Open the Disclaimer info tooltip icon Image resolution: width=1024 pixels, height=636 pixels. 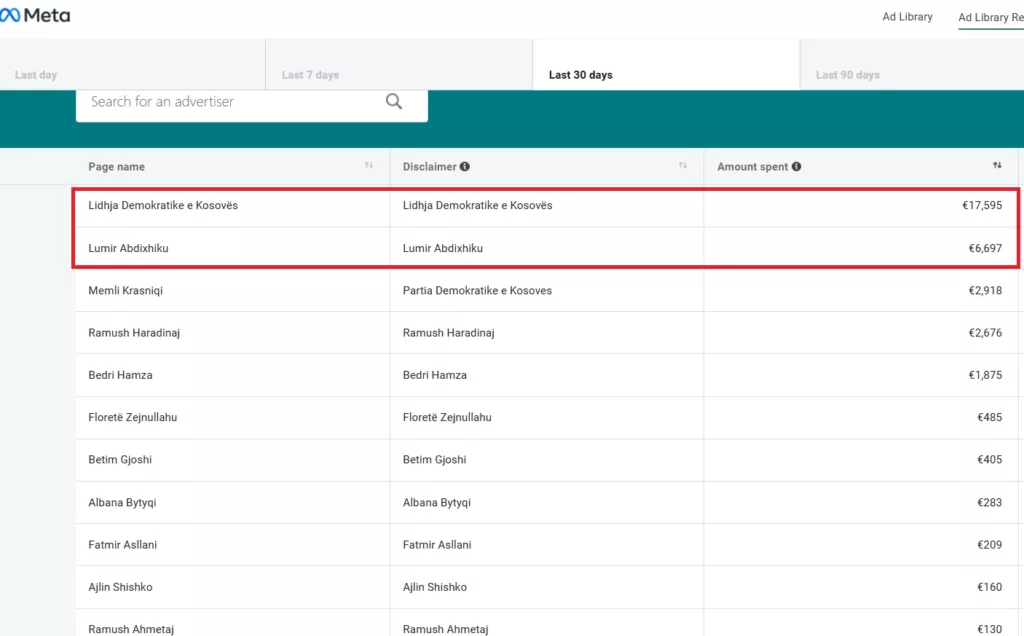pyautogui.click(x=464, y=167)
